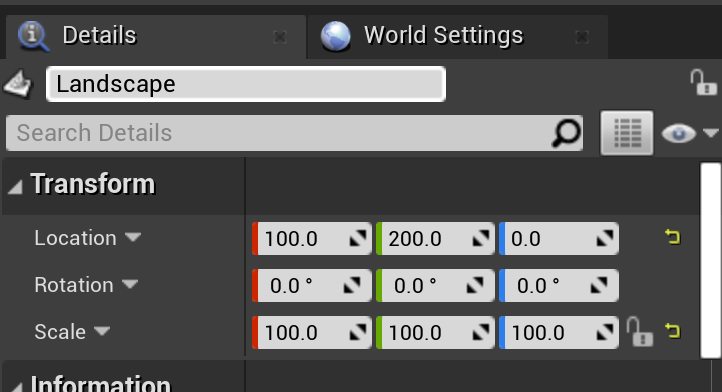Collapse the Transform section

pyautogui.click(x=16, y=187)
